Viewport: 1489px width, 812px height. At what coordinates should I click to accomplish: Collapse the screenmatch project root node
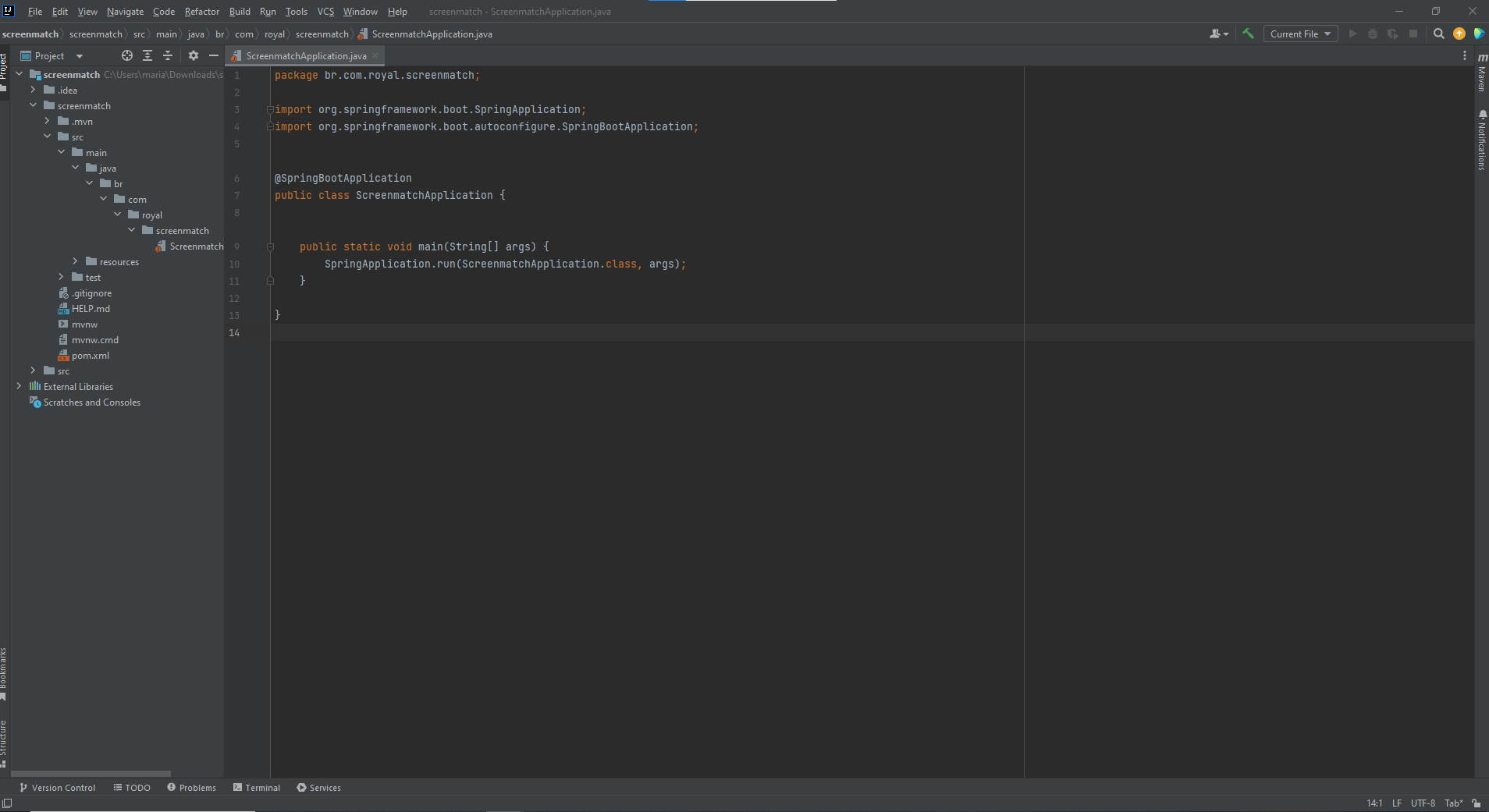(20, 74)
